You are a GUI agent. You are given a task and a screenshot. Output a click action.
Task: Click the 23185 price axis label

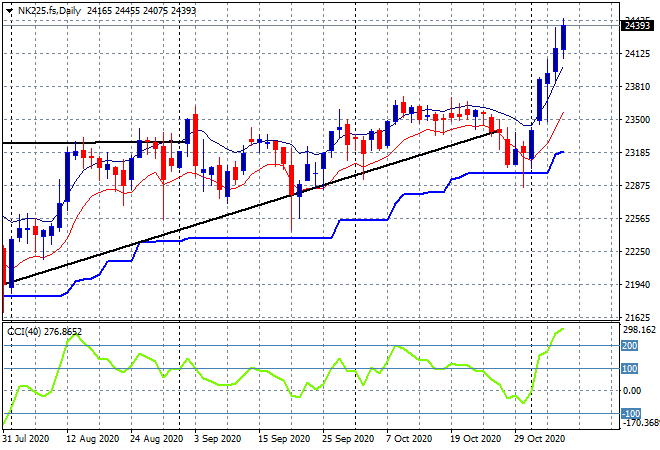tap(638, 152)
